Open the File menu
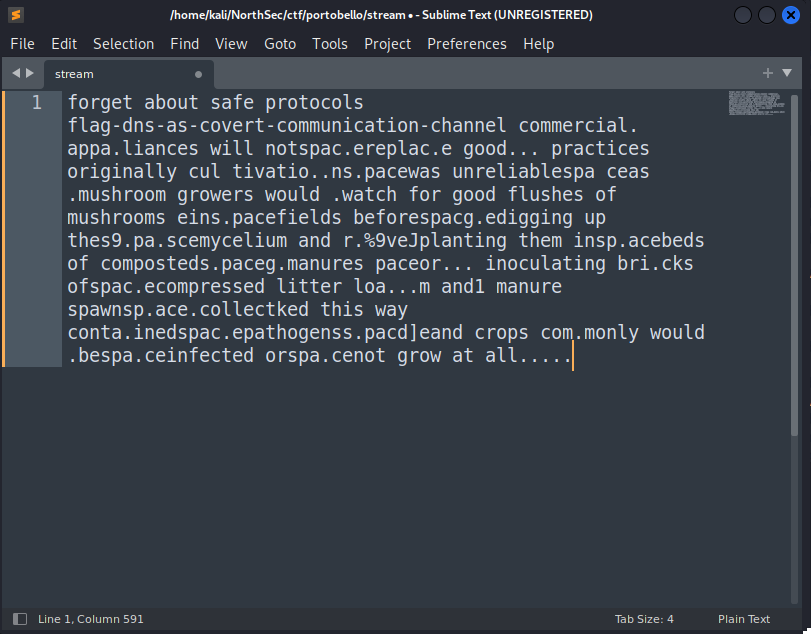Image resolution: width=811 pixels, height=634 pixels. tap(22, 44)
